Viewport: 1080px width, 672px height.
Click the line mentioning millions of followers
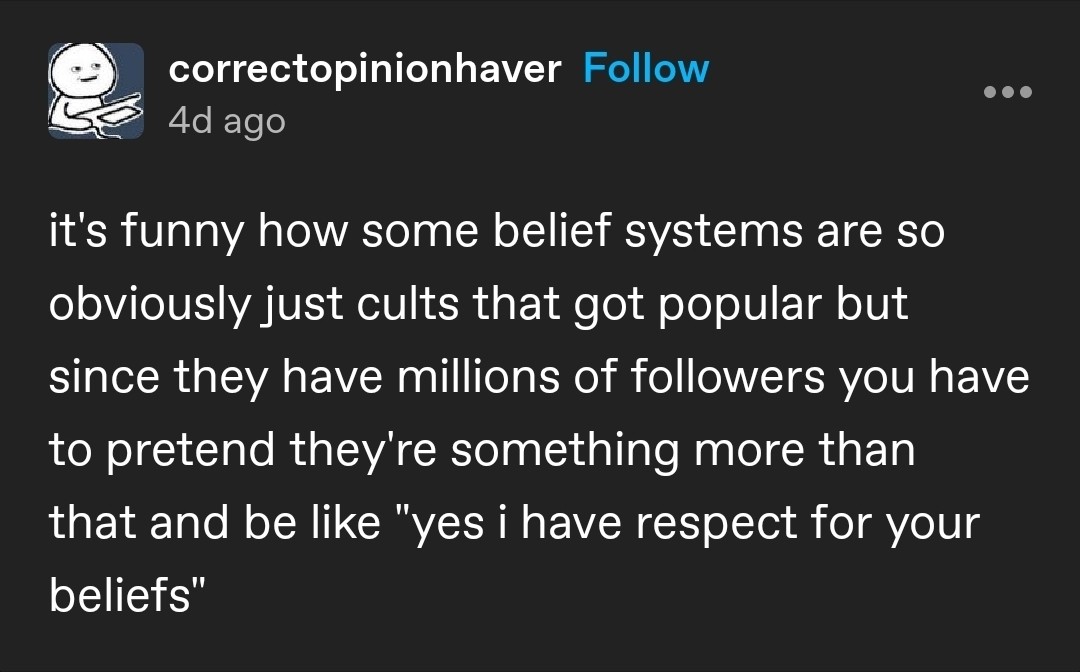[538, 375]
